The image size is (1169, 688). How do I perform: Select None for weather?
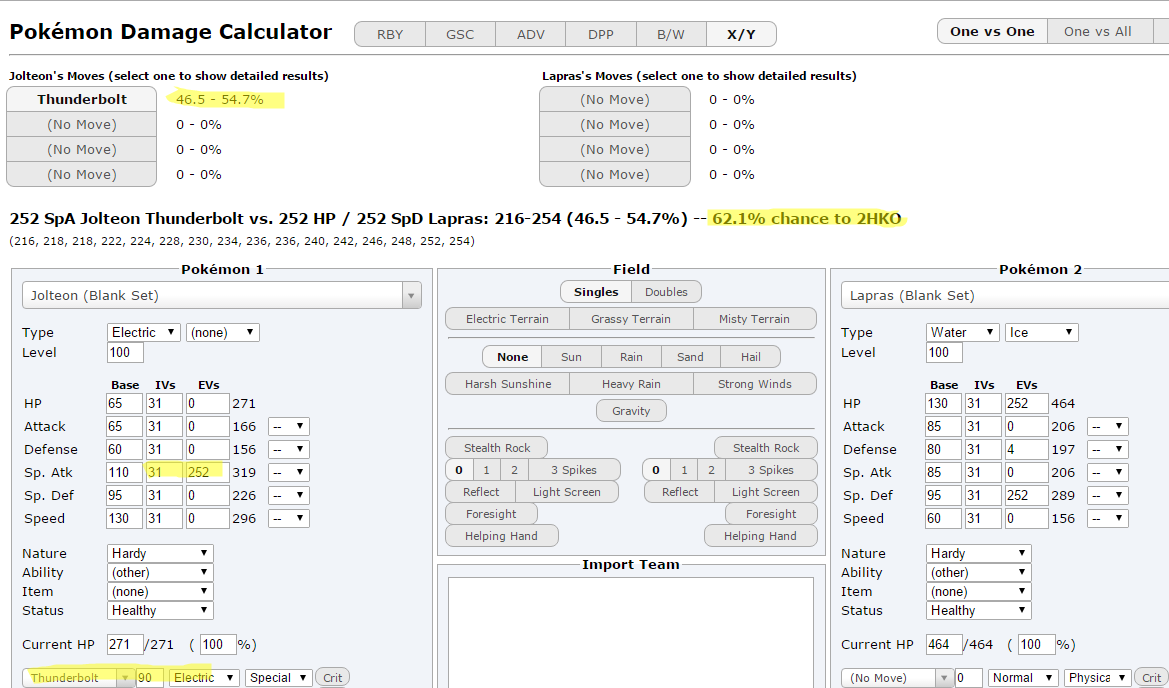[512, 357]
